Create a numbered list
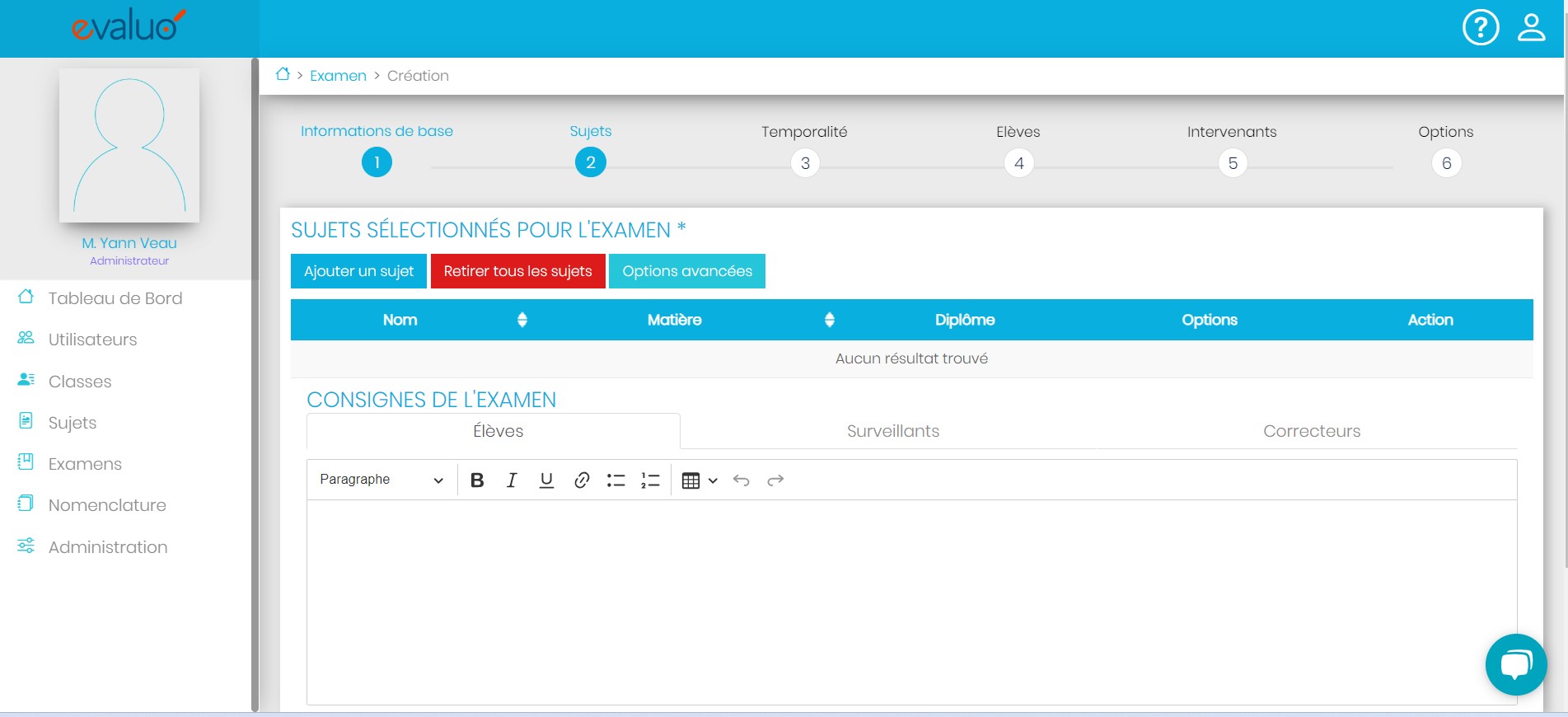Screen dimensions: 1568x717 650,480
